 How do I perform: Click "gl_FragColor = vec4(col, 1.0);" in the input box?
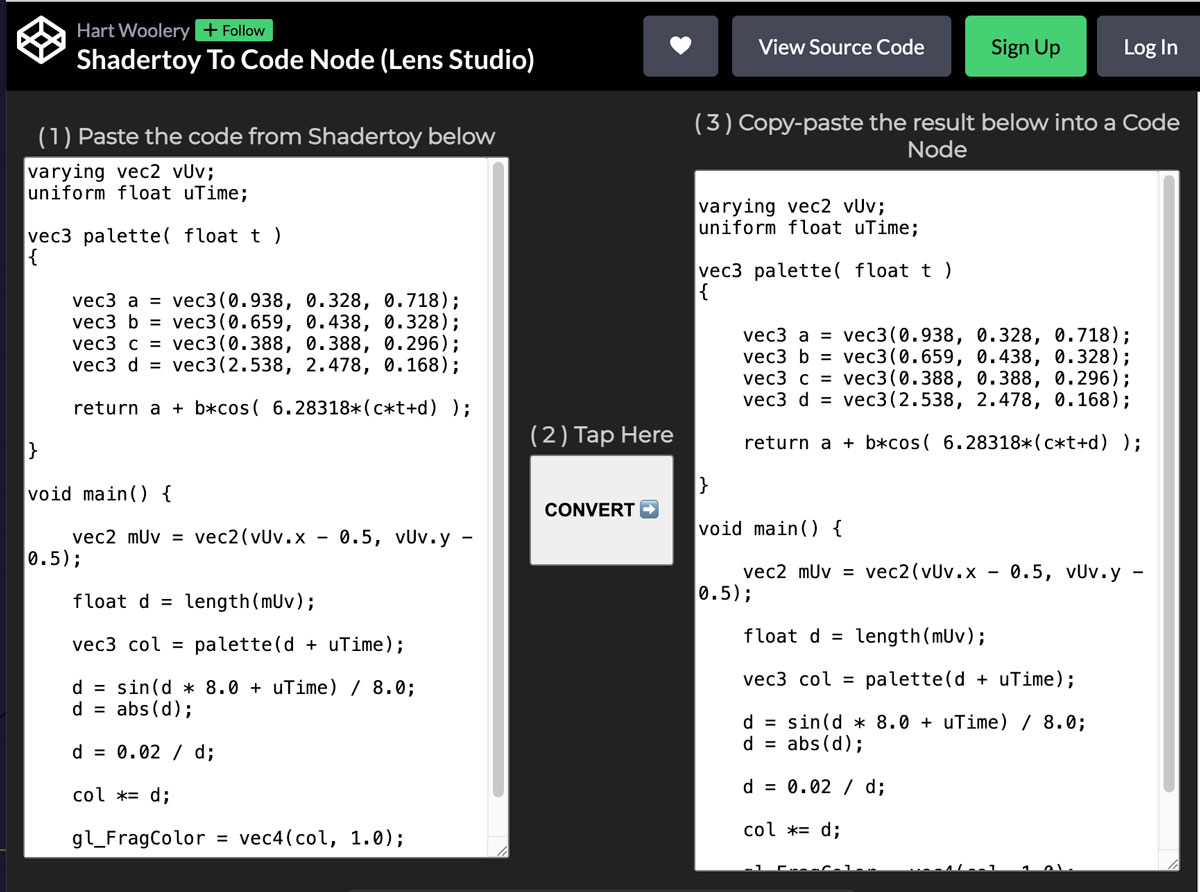point(239,838)
